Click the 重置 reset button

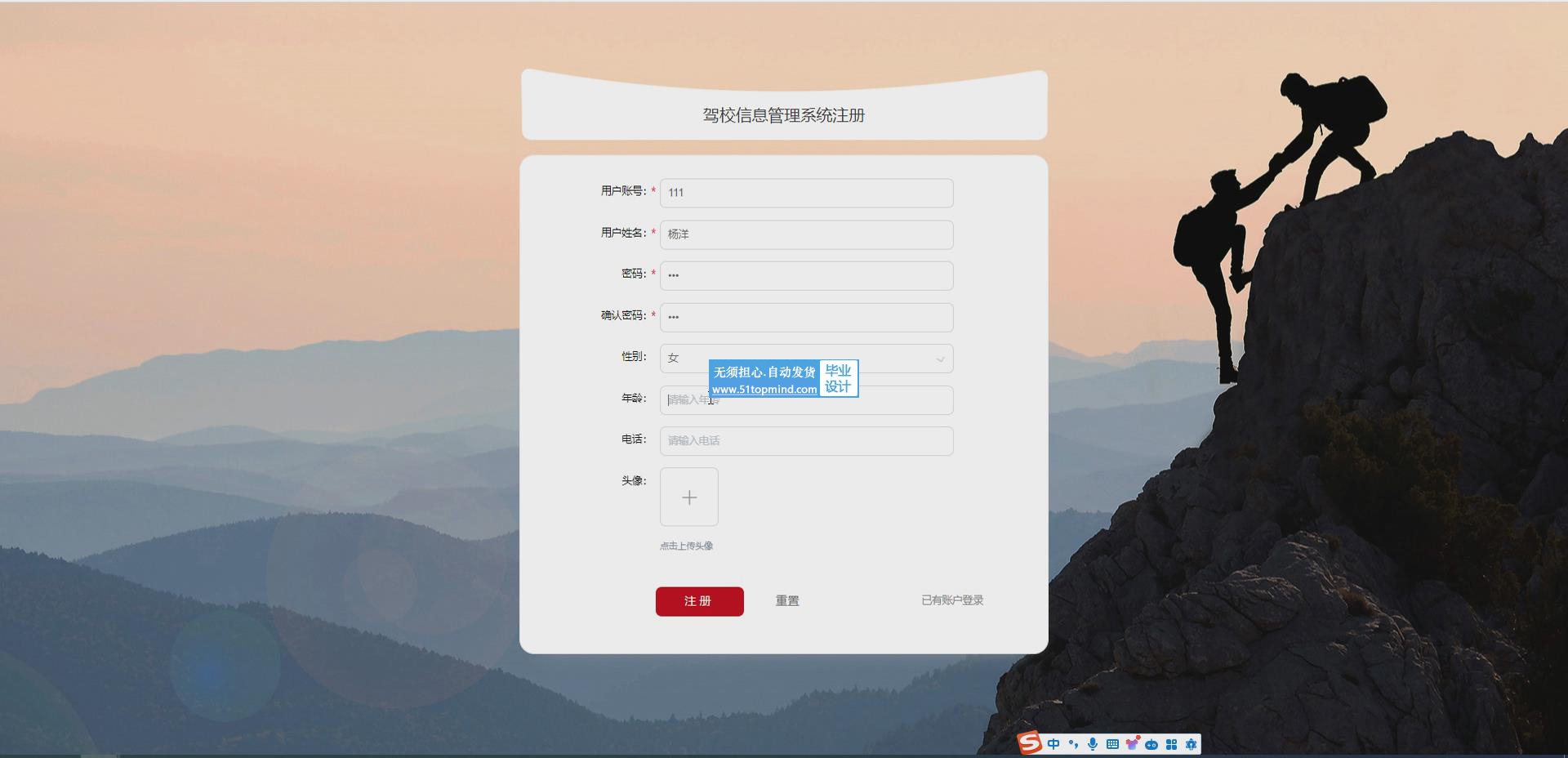pyautogui.click(x=787, y=601)
